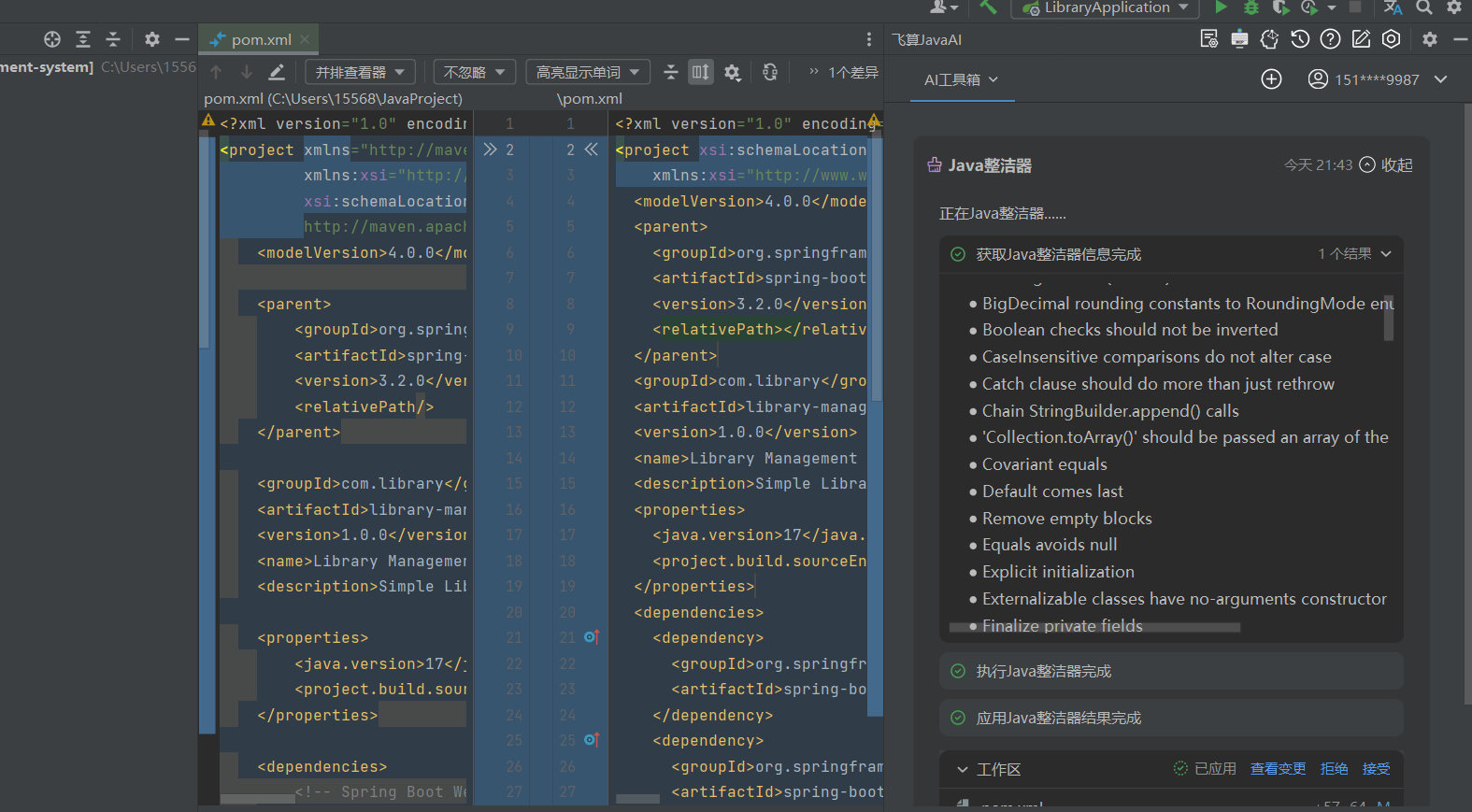Click the Stop square icon
This screenshot has height=812, width=1472.
1355,7
